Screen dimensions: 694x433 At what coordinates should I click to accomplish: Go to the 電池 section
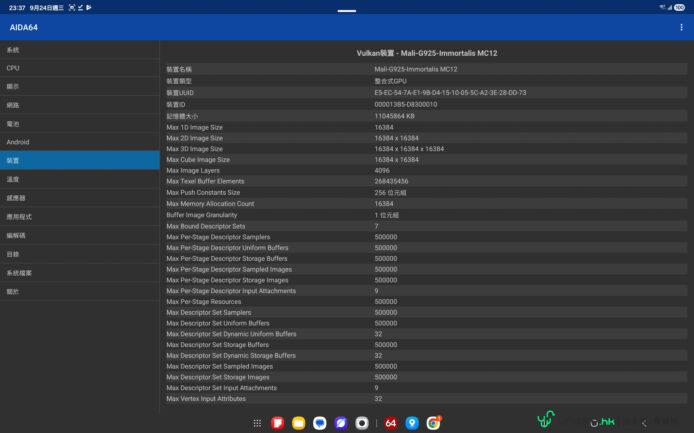point(80,124)
